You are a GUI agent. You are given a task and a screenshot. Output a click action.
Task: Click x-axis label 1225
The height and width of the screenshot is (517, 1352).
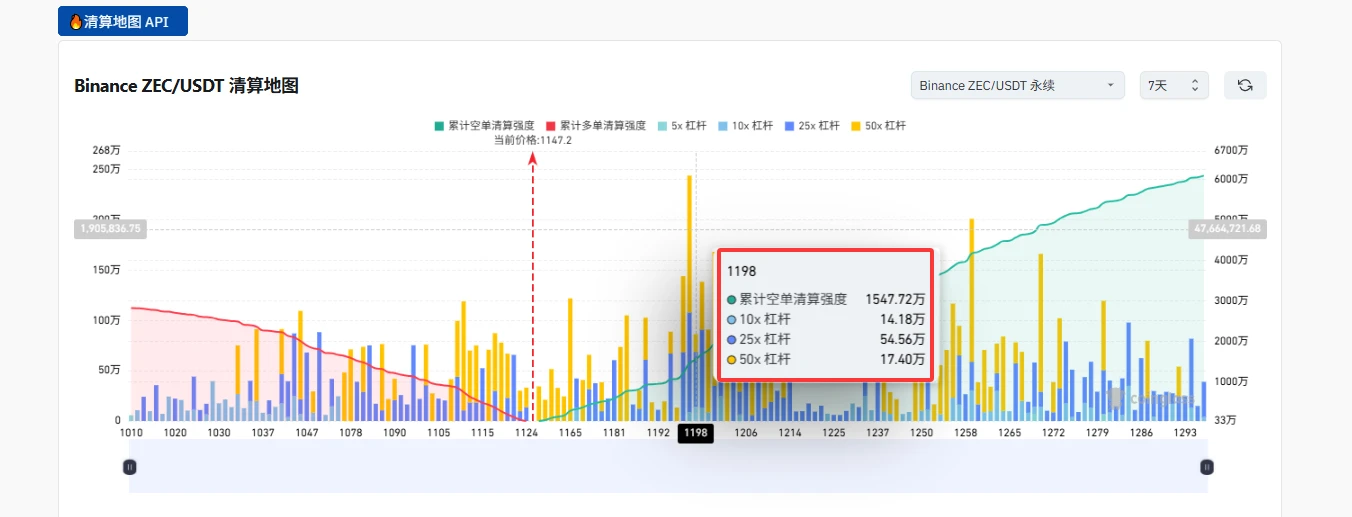point(834,433)
